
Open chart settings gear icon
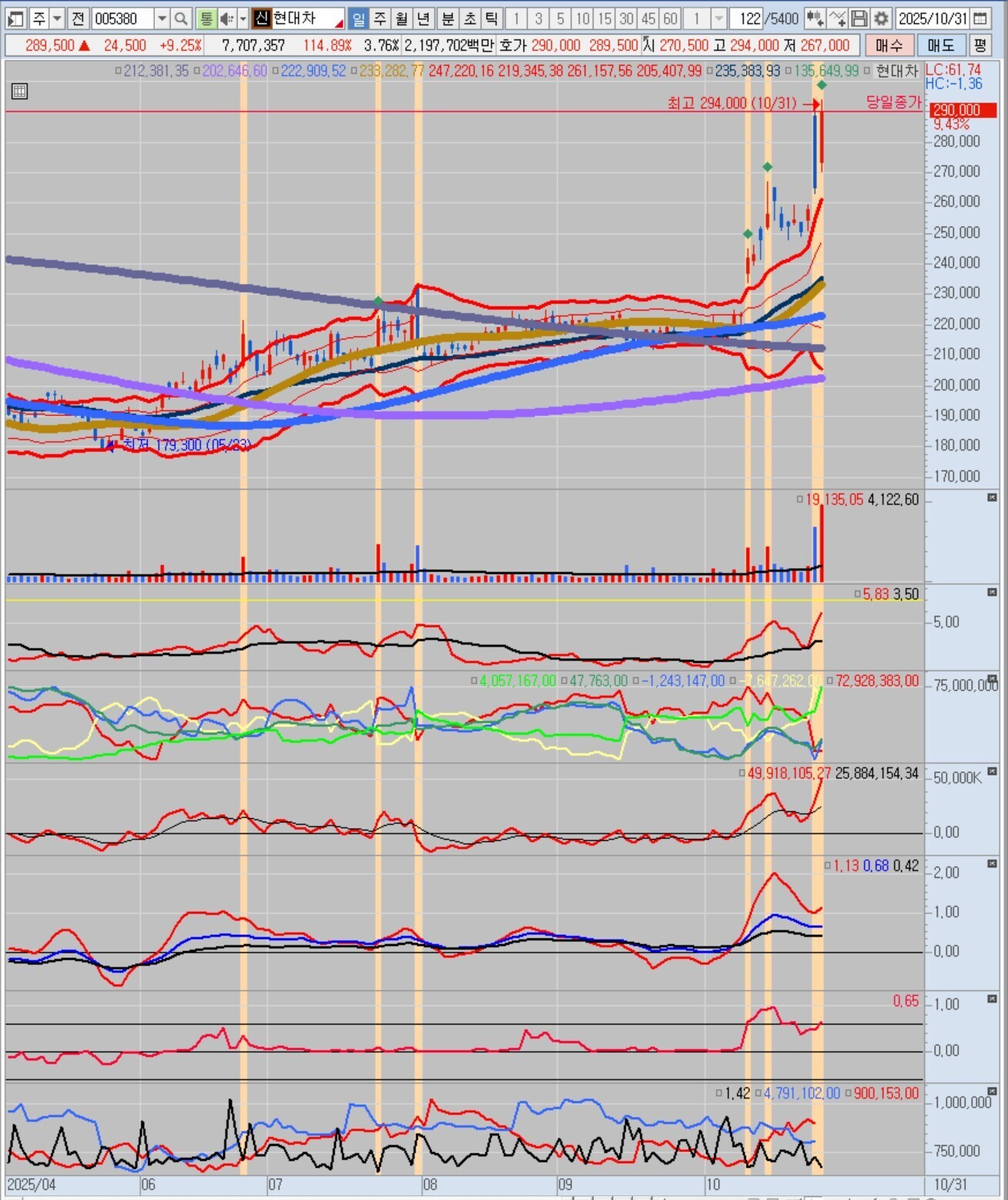(881, 18)
